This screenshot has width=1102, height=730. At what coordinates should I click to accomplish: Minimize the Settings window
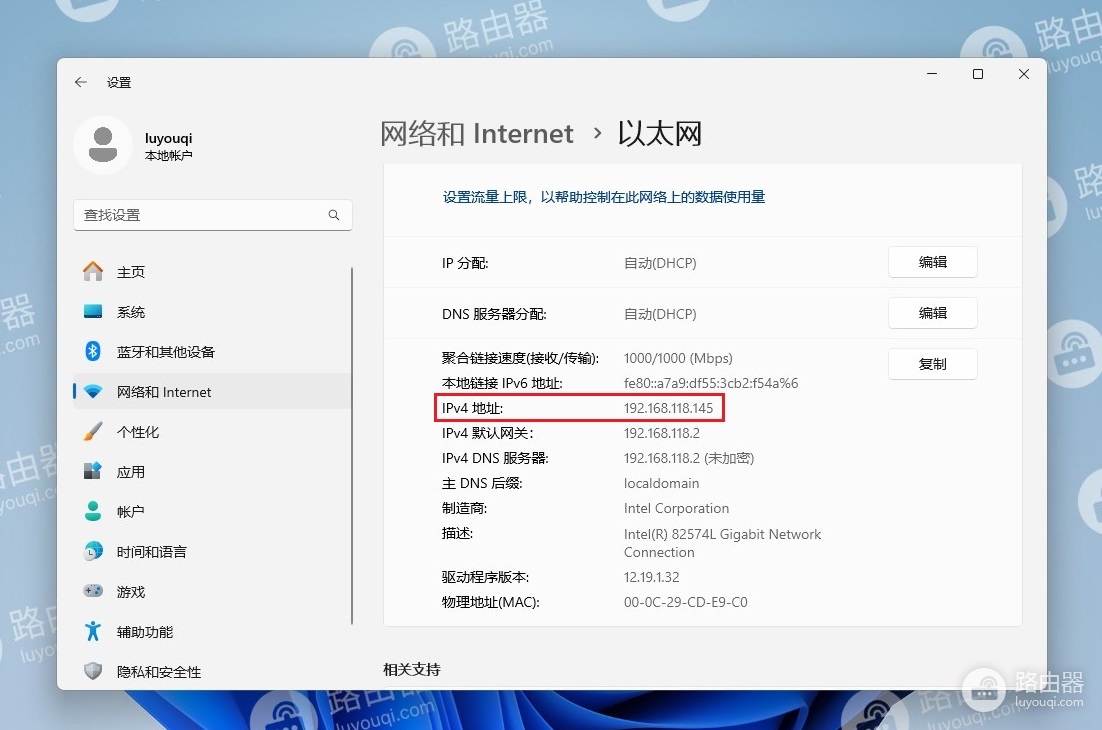click(x=932, y=74)
